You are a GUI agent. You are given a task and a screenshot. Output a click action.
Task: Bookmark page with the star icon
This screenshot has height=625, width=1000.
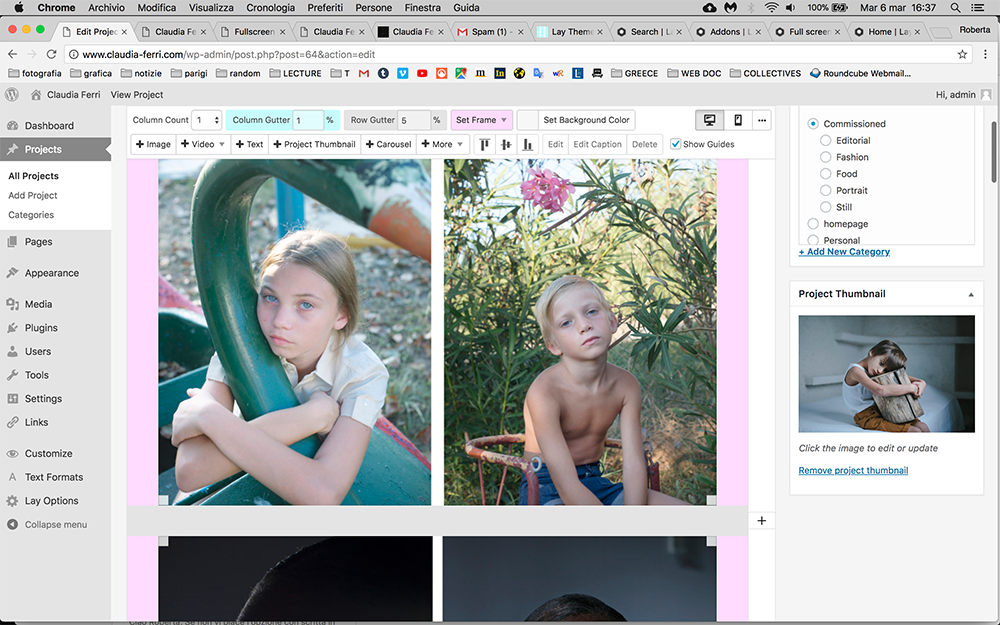click(962, 54)
